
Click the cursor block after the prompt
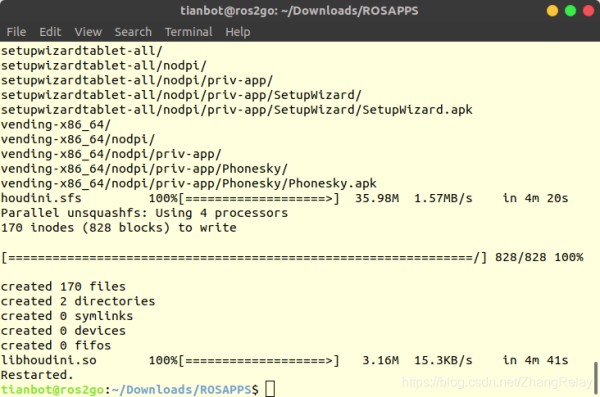tap(270, 389)
